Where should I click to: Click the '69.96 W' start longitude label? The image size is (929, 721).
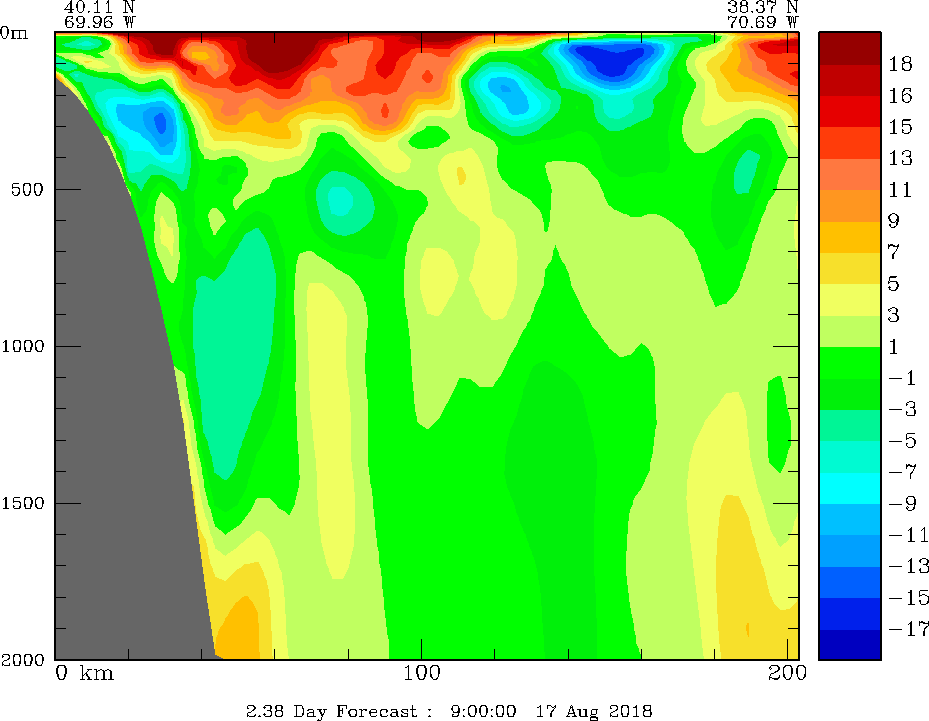(99, 23)
